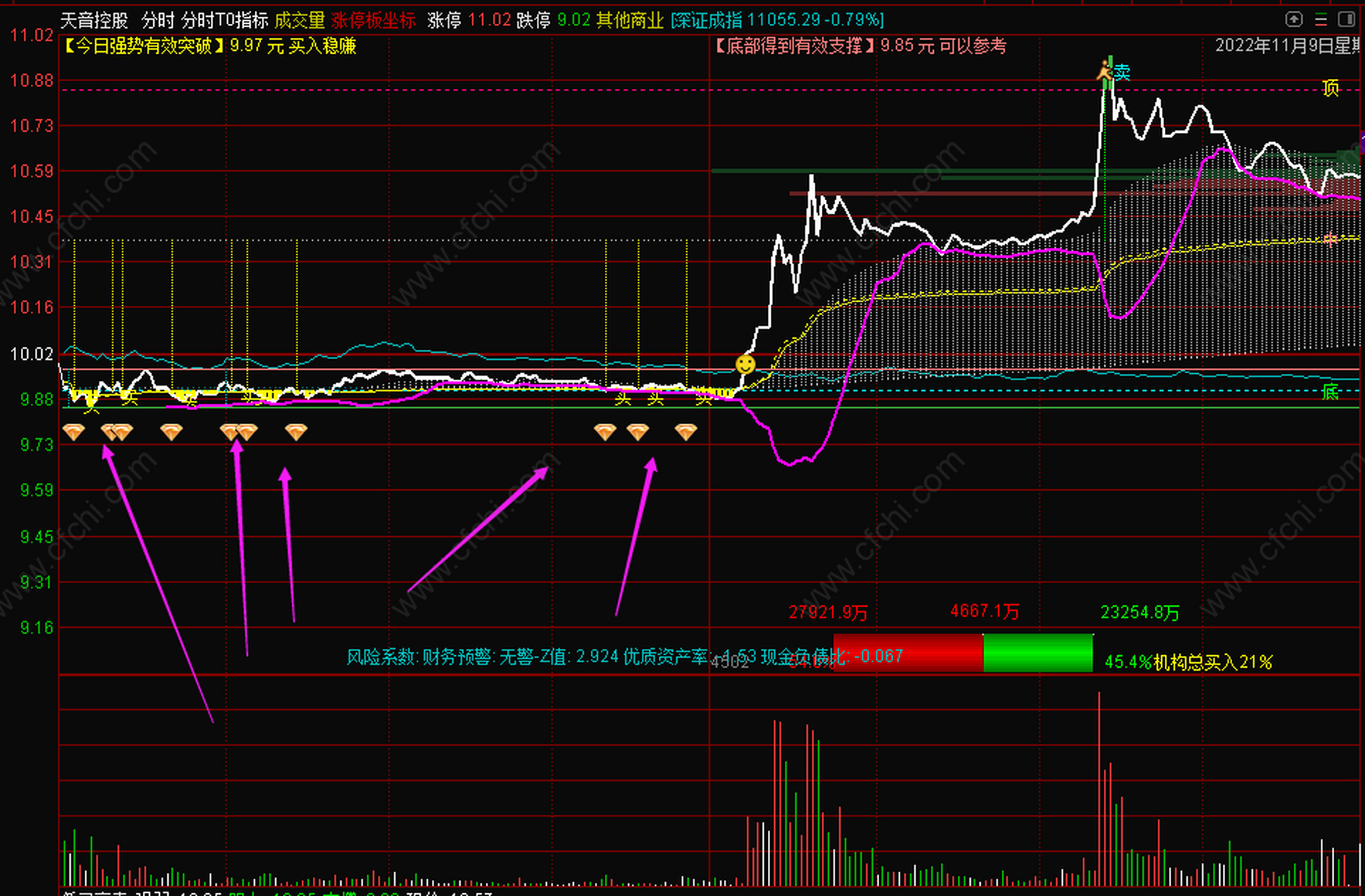Image resolution: width=1365 pixels, height=896 pixels.
Task: Click the 今日强势有效突破 signal text
Action: (145, 46)
